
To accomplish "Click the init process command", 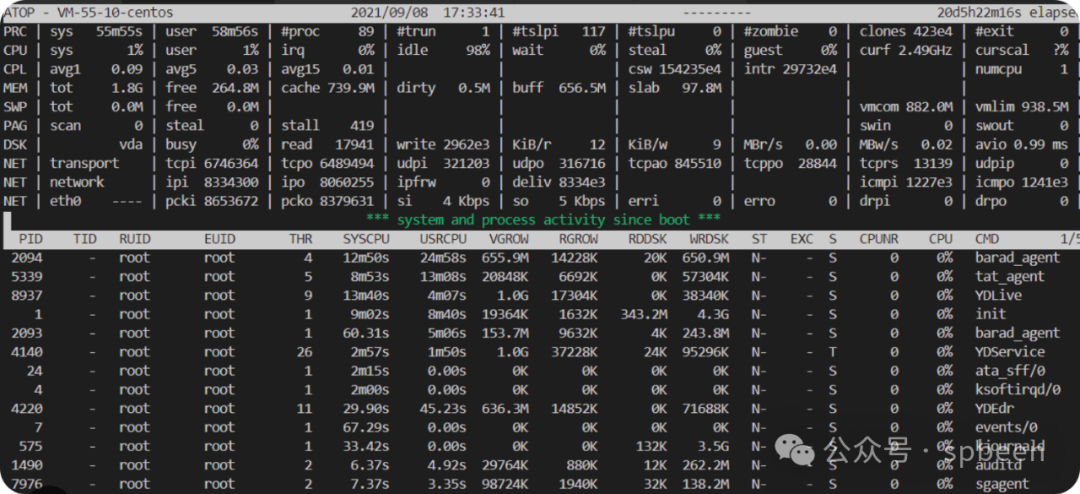I will tap(992, 314).
